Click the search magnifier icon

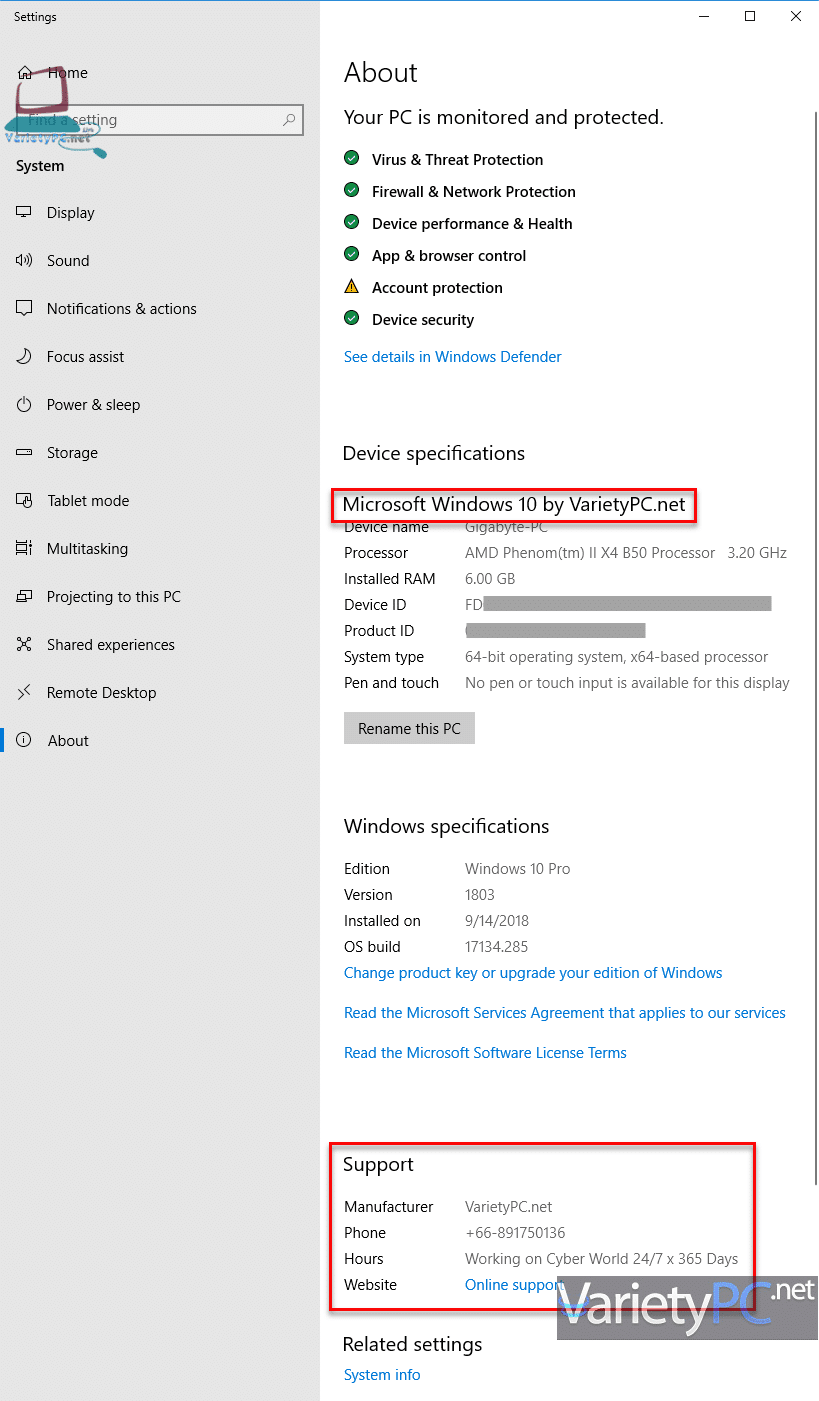coord(289,120)
